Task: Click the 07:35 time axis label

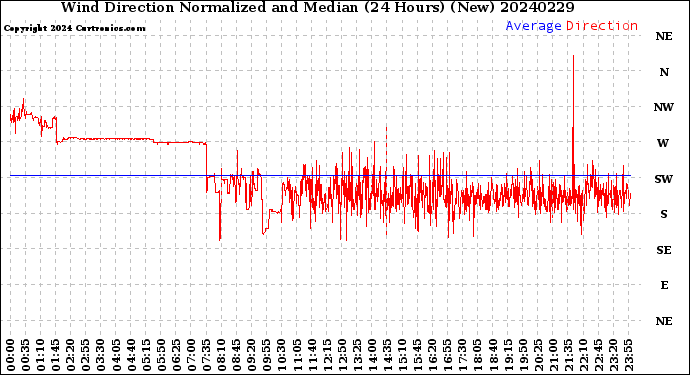Action: [206, 355]
